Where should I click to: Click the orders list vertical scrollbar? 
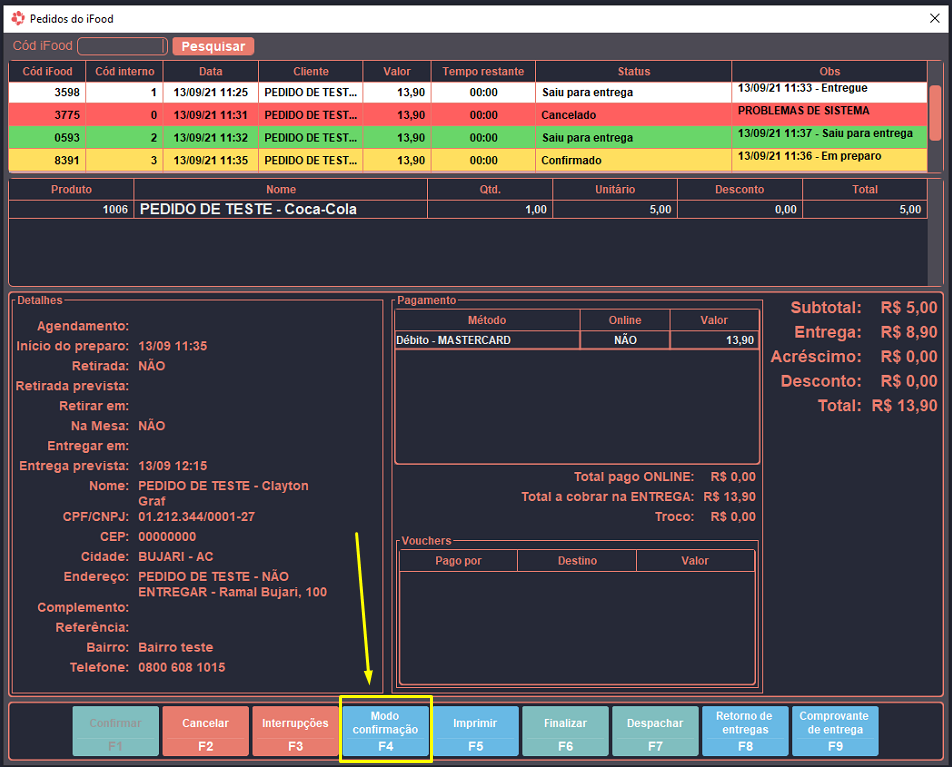[x=935, y=112]
